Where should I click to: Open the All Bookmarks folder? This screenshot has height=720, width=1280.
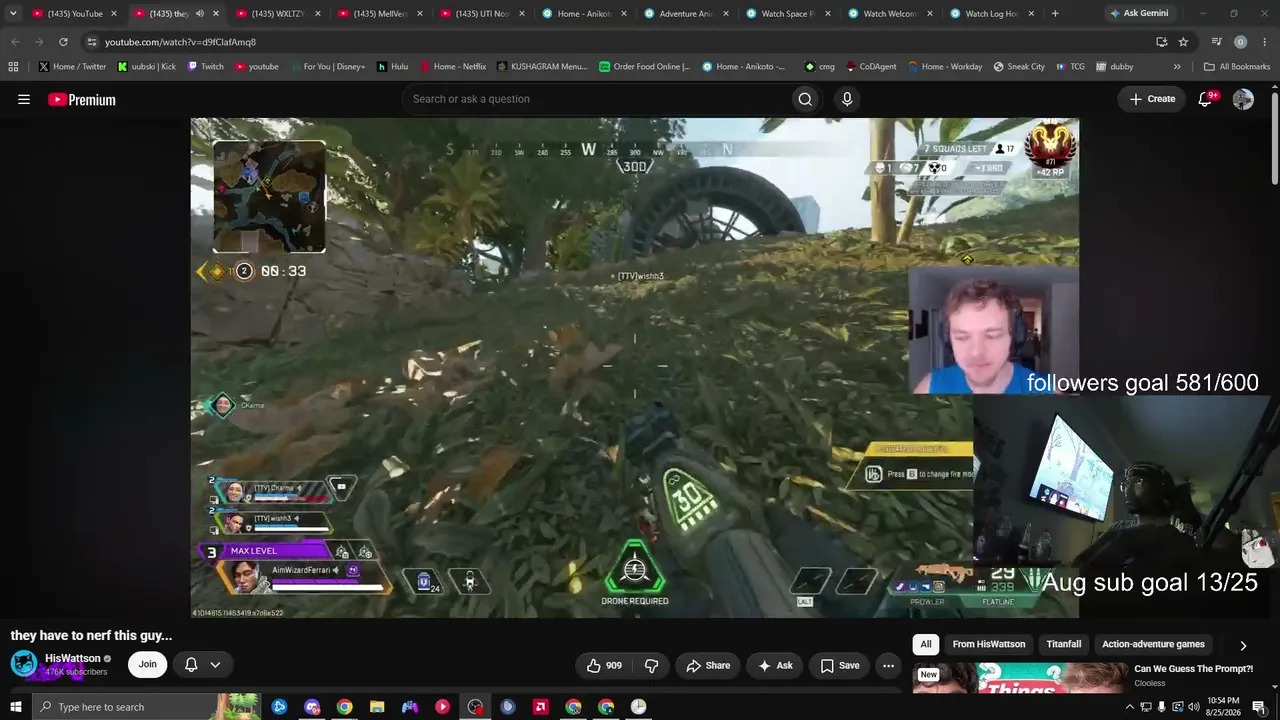[x=1237, y=67]
